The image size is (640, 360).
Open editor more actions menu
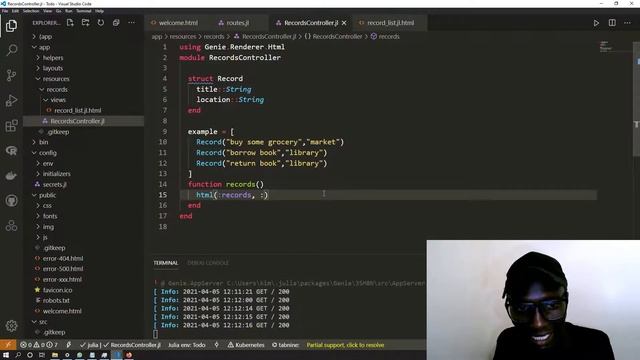click(627, 23)
